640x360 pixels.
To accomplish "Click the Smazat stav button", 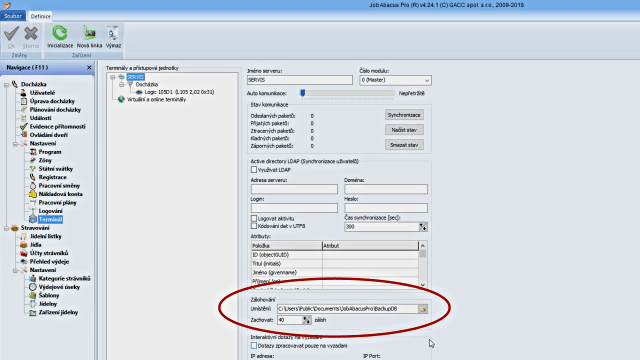I will point(404,145).
